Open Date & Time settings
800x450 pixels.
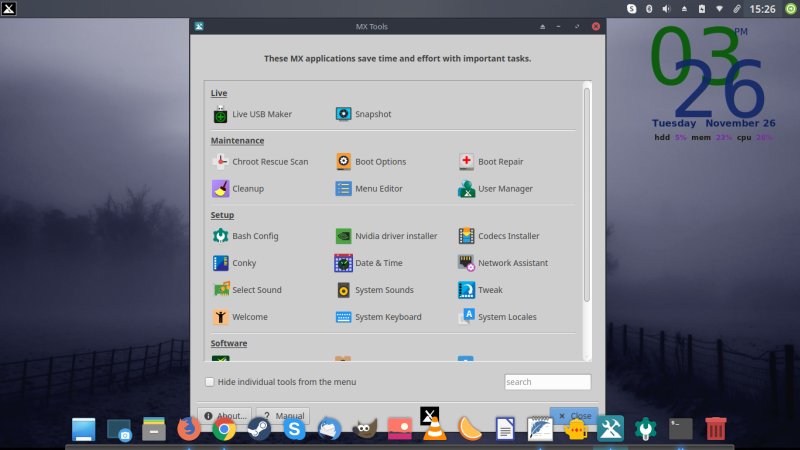(x=368, y=263)
